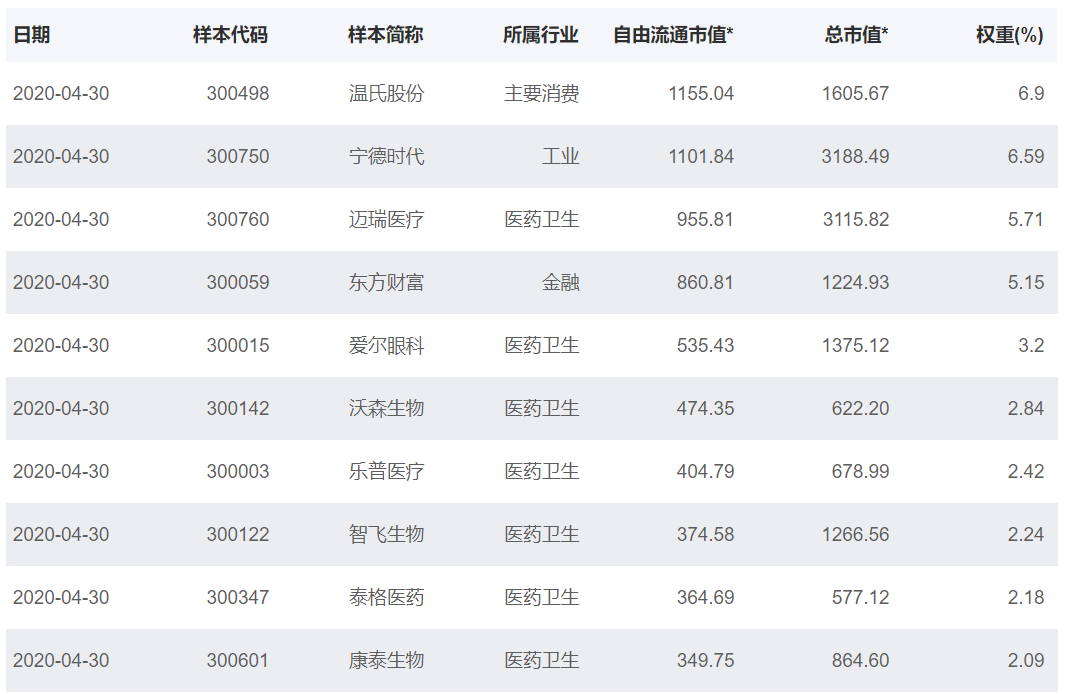Screen dimensions: 1077x694
Task: Click weight value 2.42
Action: point(1026,472)
